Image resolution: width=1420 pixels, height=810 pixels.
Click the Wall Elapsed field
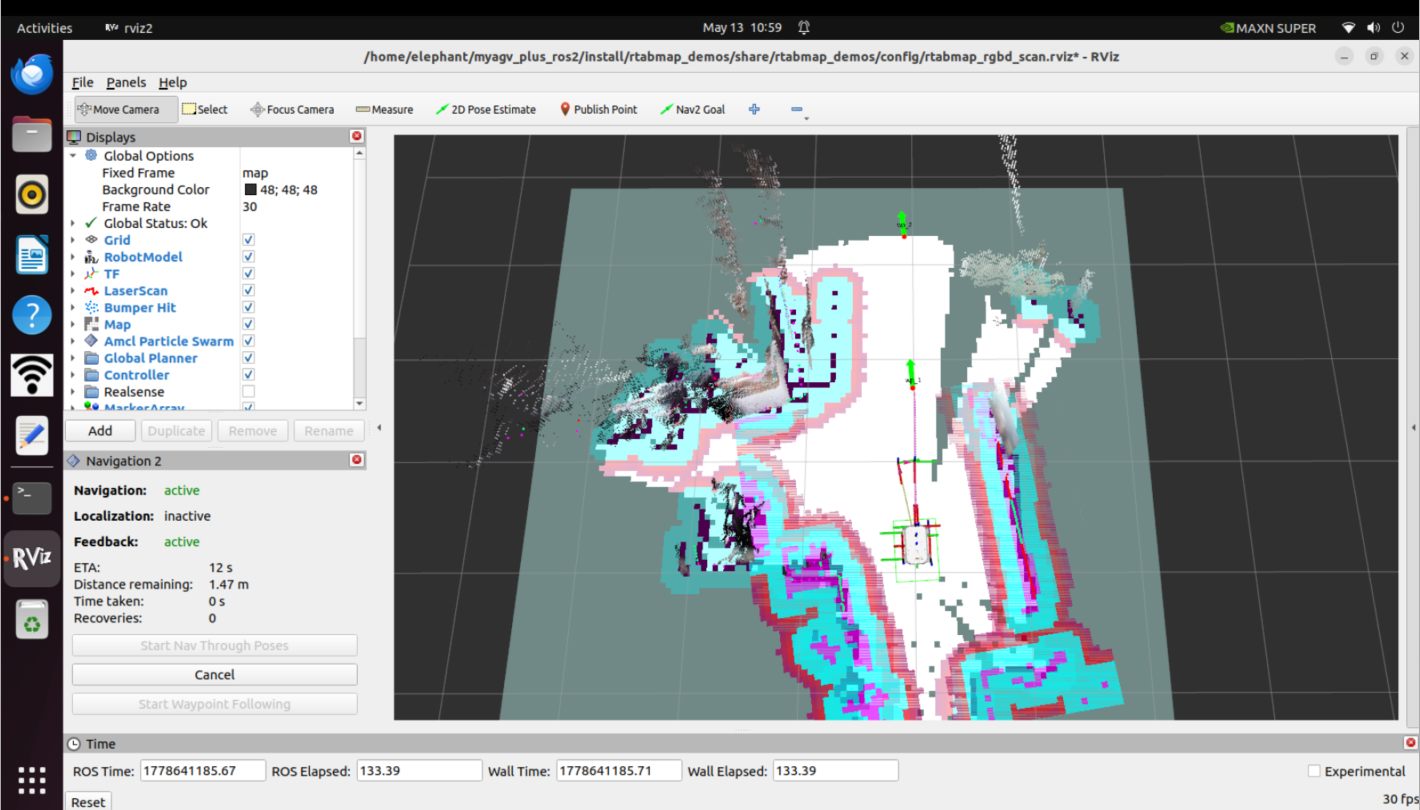pyautogui.click(x=835, y=771)
